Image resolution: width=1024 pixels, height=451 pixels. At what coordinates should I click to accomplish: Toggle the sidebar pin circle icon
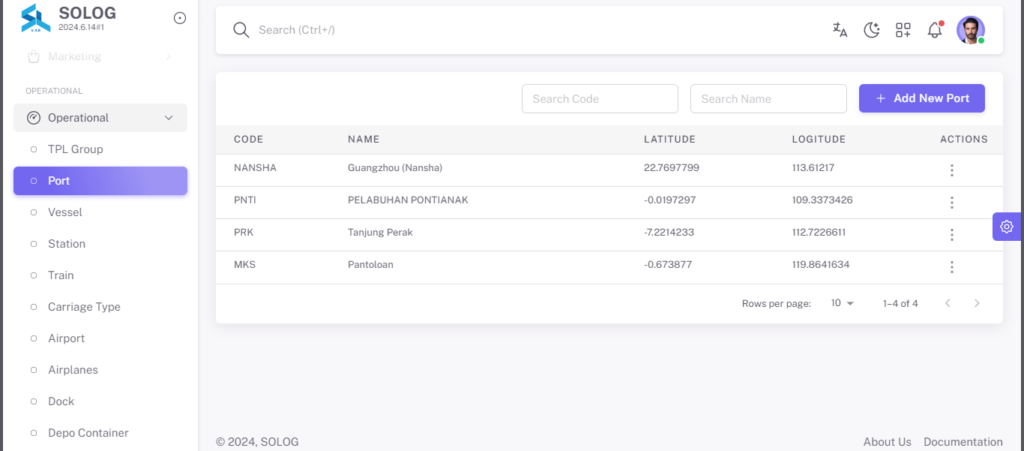[180, 18]
